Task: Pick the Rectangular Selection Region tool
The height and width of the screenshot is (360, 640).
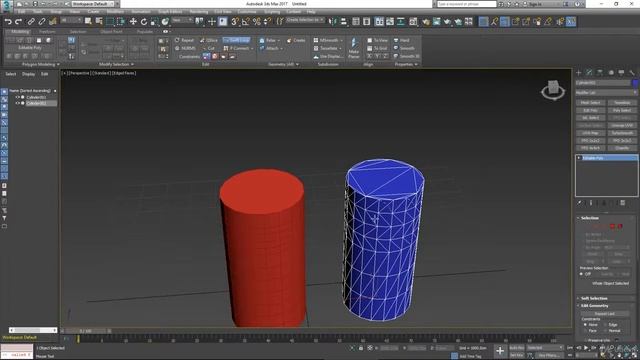Action: (110, 22)
